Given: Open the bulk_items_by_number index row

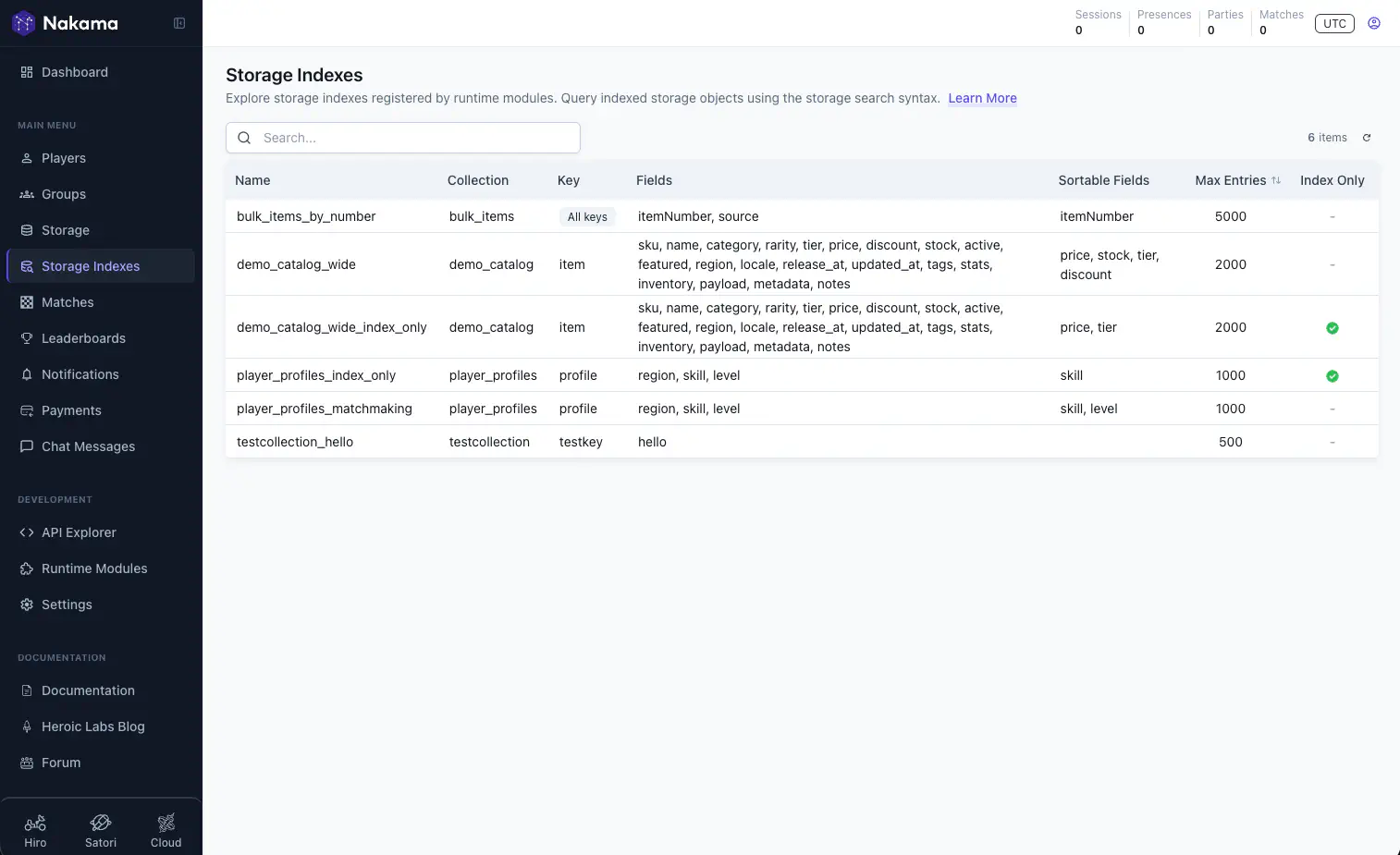Looking at the screenshot, I should click(802, 216).
